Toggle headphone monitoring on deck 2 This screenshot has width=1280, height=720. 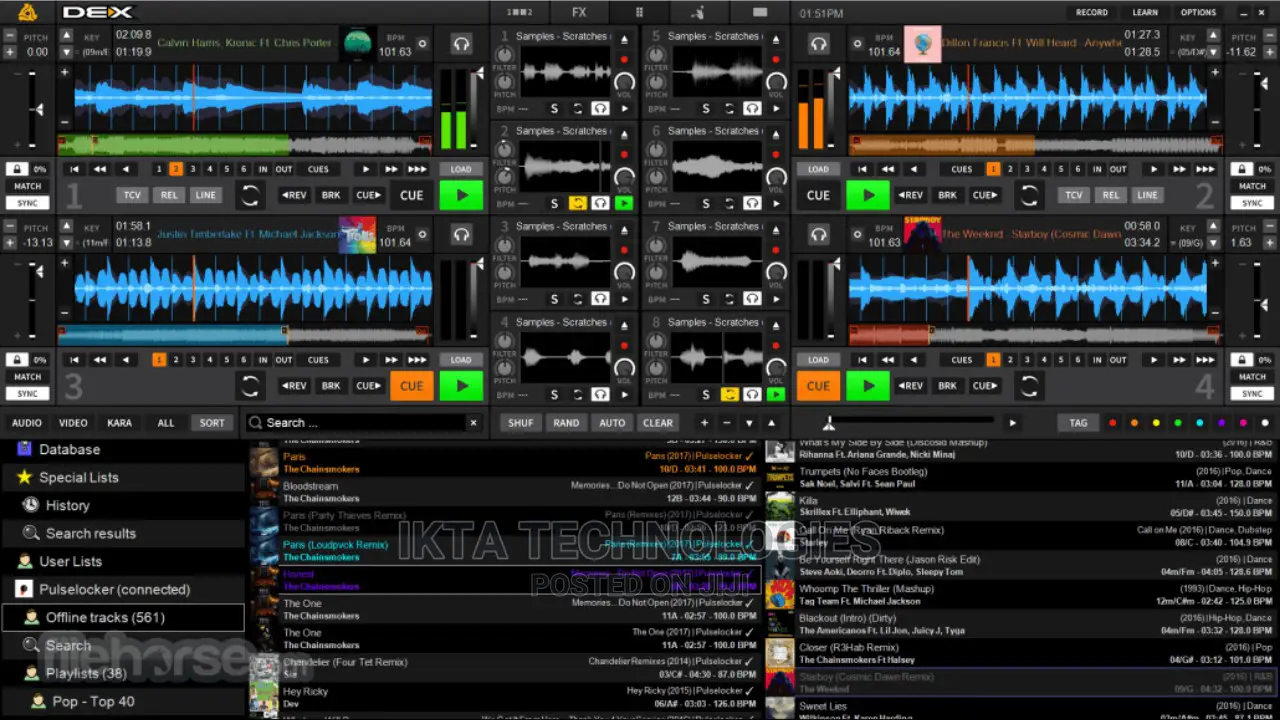819,44
